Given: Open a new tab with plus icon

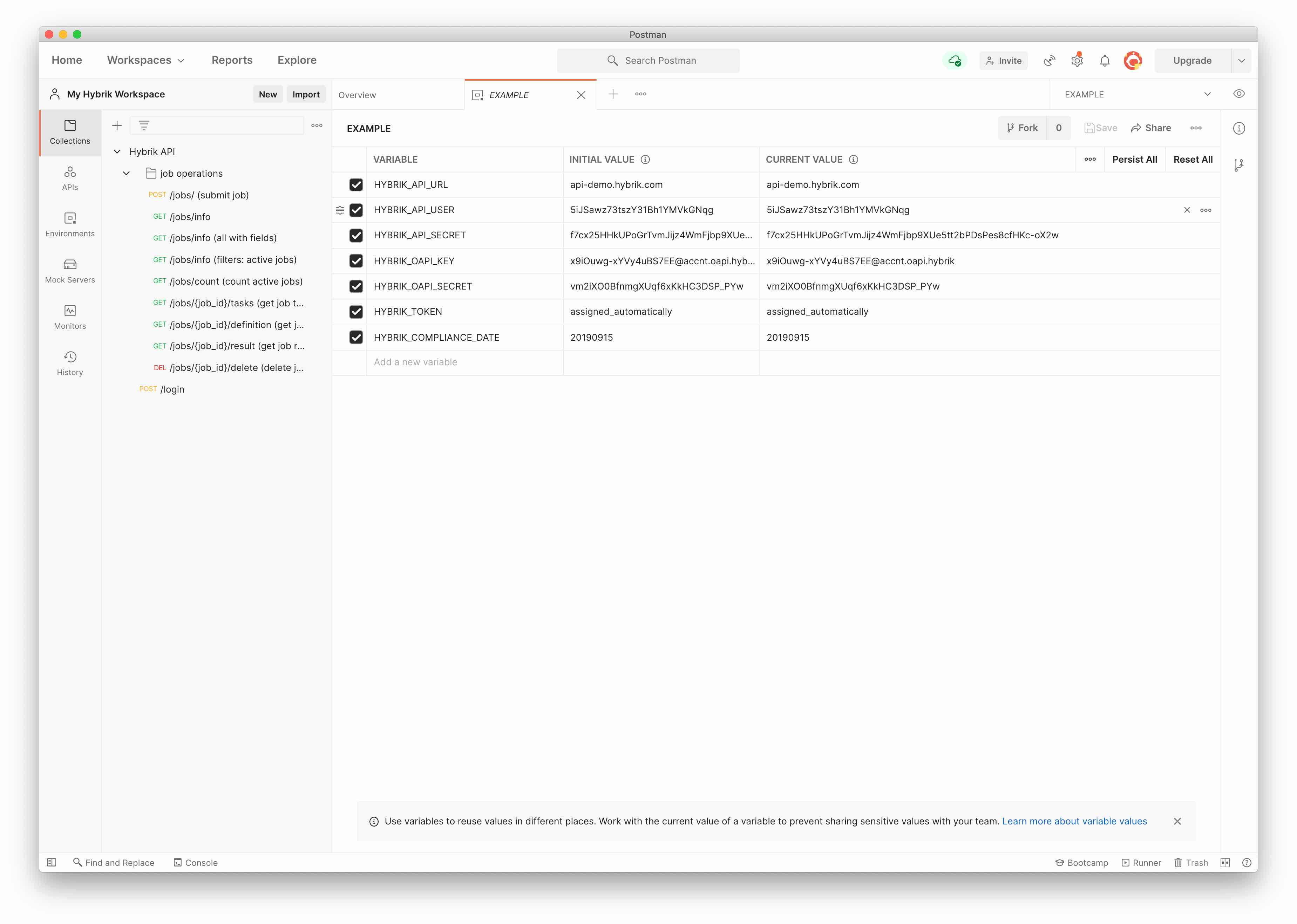Looking at the screenshot, I should [x=613, y=94].
